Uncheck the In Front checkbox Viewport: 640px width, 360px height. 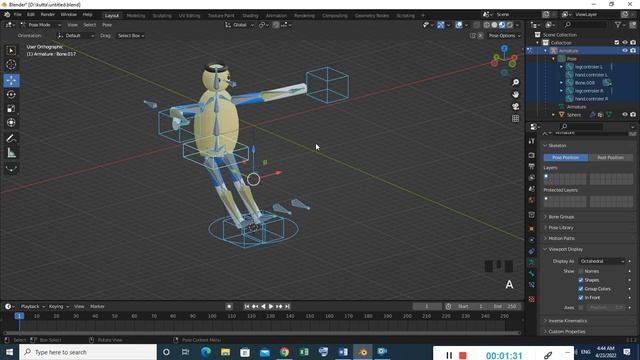[581, 298]
